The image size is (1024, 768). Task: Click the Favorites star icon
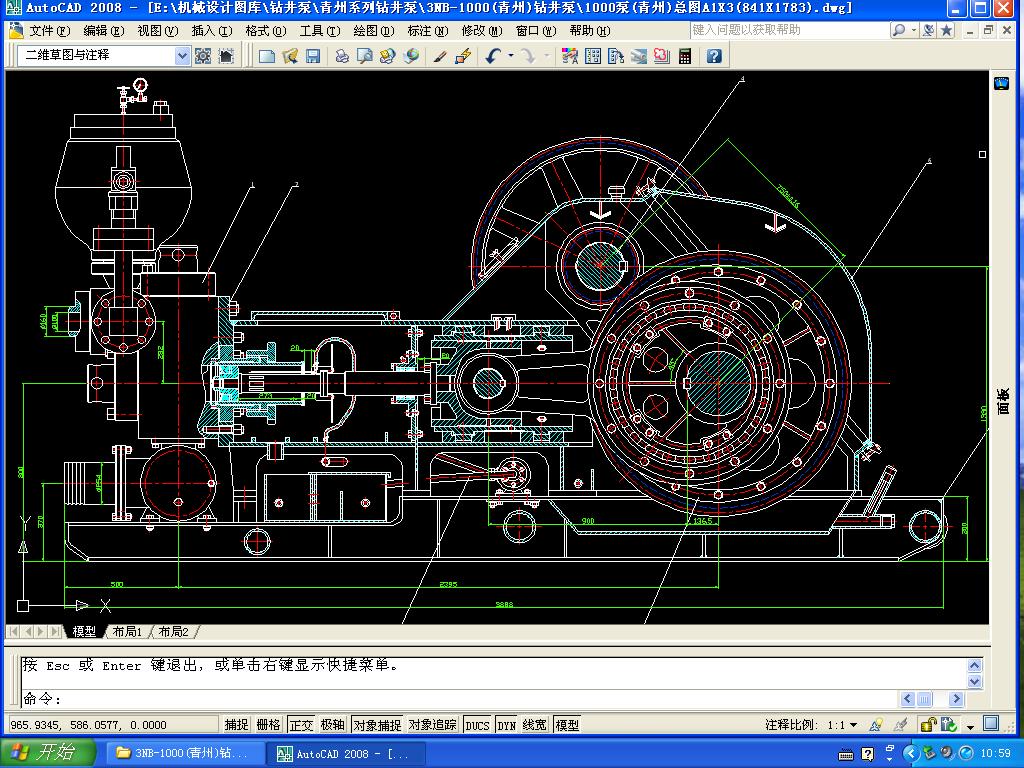click(x=946, y=30)
